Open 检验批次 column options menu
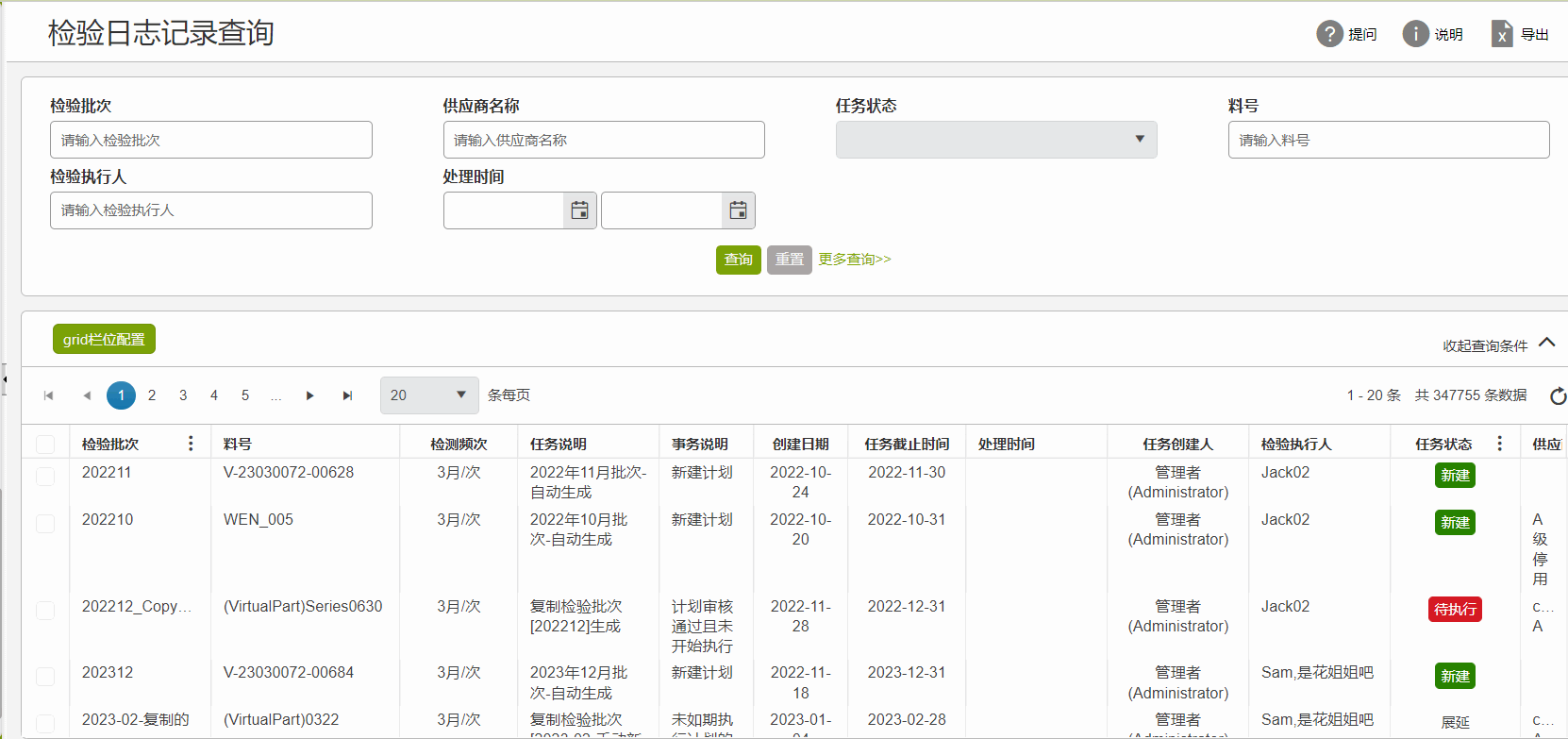 [x=191, y=443]
